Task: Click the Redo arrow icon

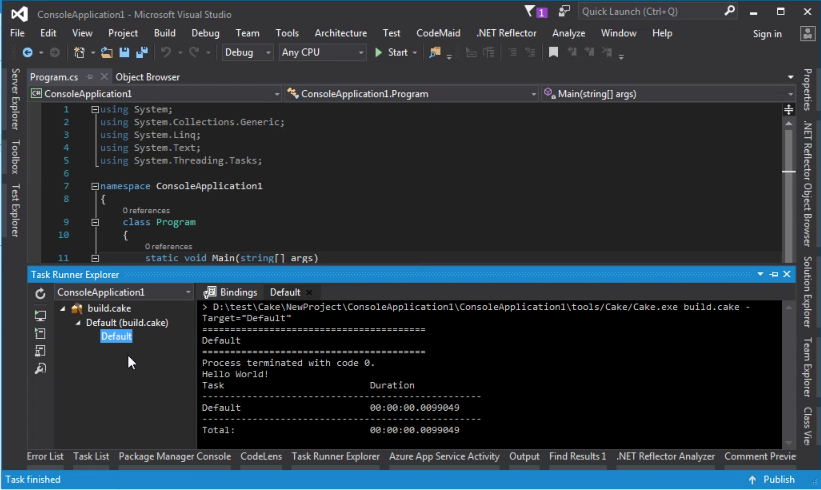Action: pyautogui.click(x=194, y=52)
